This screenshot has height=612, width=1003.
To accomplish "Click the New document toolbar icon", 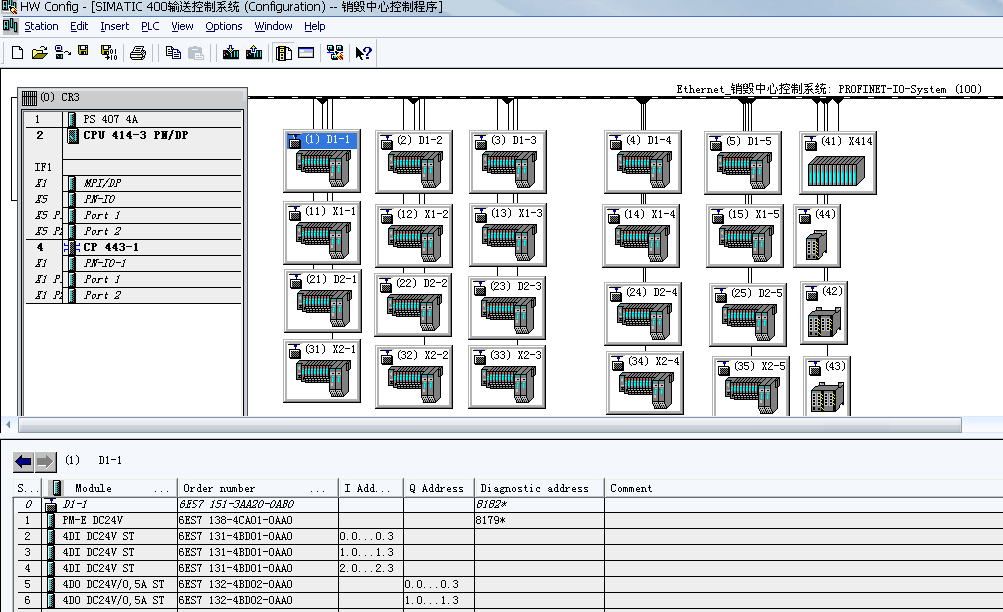I will click(17, 52).
